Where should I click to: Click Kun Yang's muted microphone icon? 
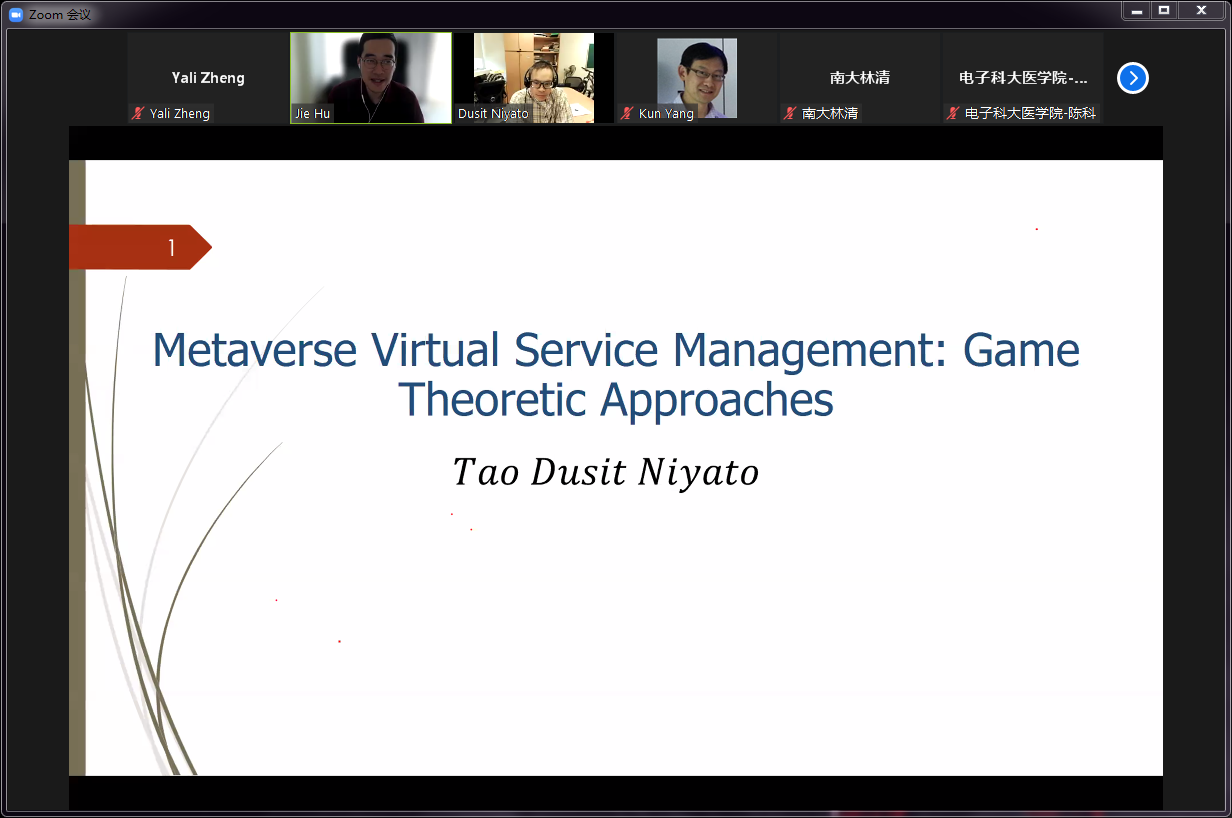coord(627,114)
